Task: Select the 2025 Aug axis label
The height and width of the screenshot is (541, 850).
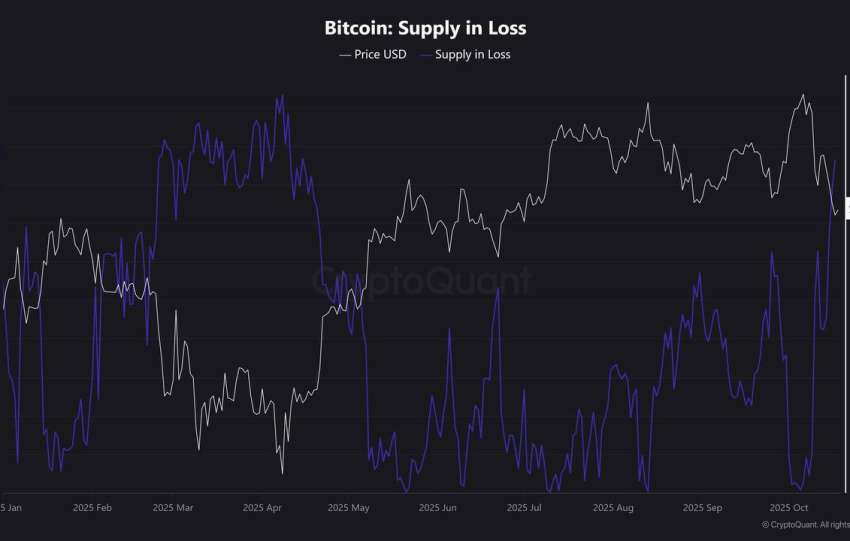Action: pyautogui.click(x=612, y=508)
